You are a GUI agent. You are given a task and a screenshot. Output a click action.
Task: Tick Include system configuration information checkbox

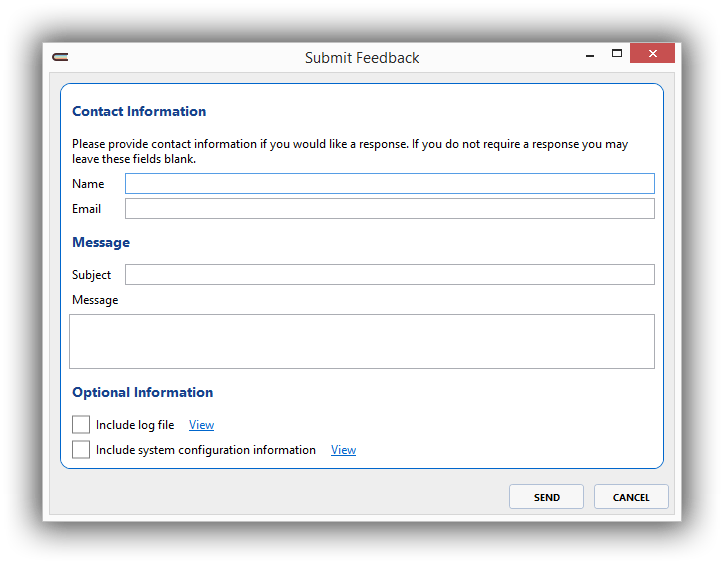(x=81, y=450)
